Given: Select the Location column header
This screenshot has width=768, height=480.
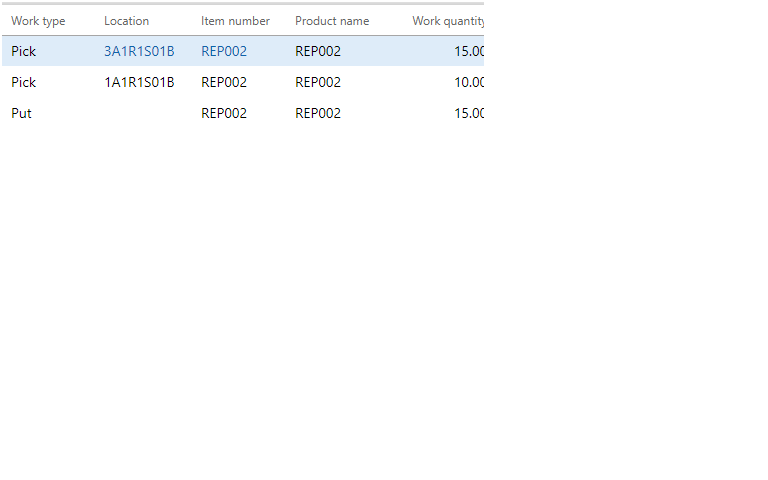Looking at the screenshot, I should (x=126, y=21).
